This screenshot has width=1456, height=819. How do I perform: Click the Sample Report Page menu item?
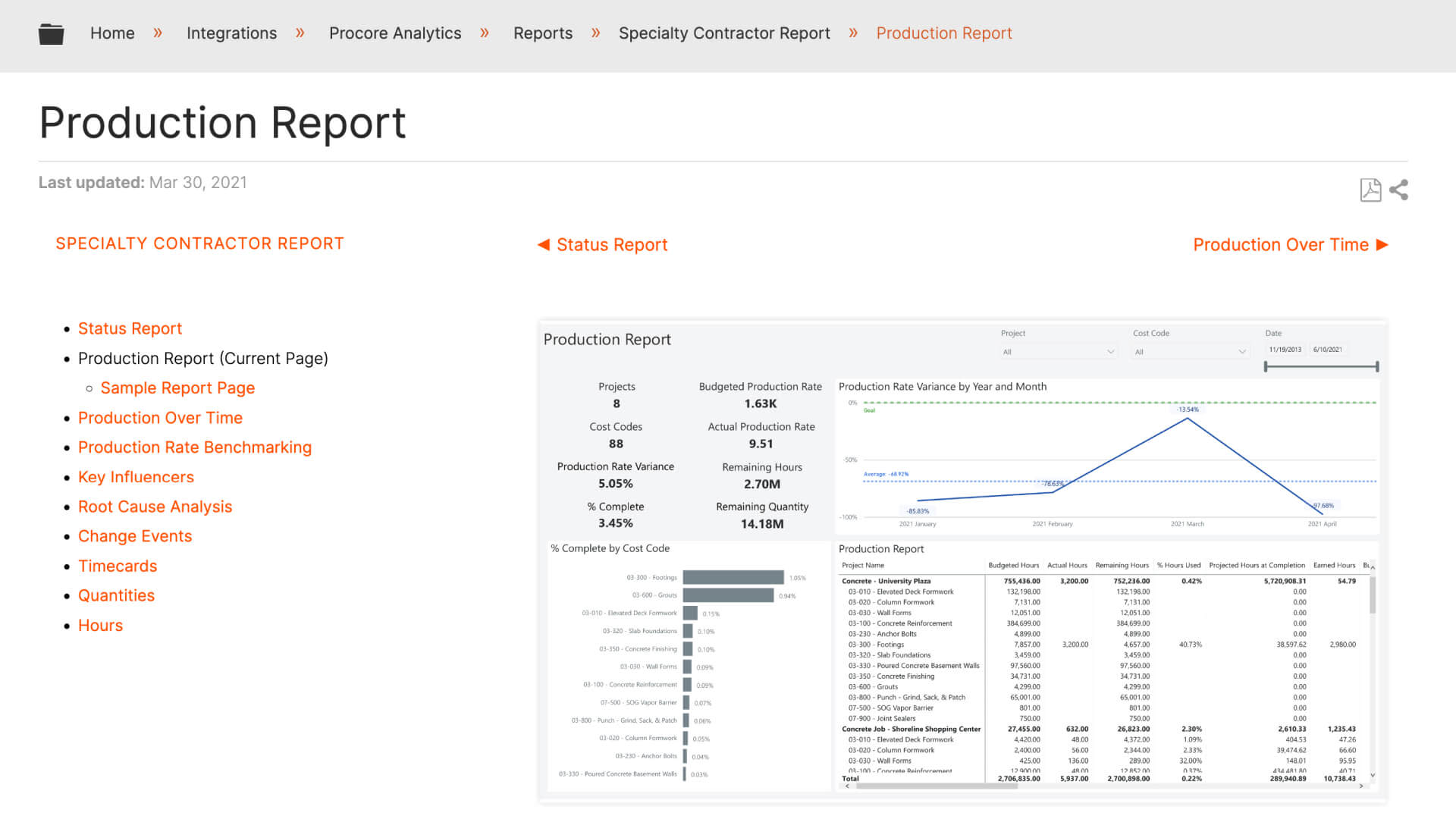pyautogui.click(x=178, y=388)
